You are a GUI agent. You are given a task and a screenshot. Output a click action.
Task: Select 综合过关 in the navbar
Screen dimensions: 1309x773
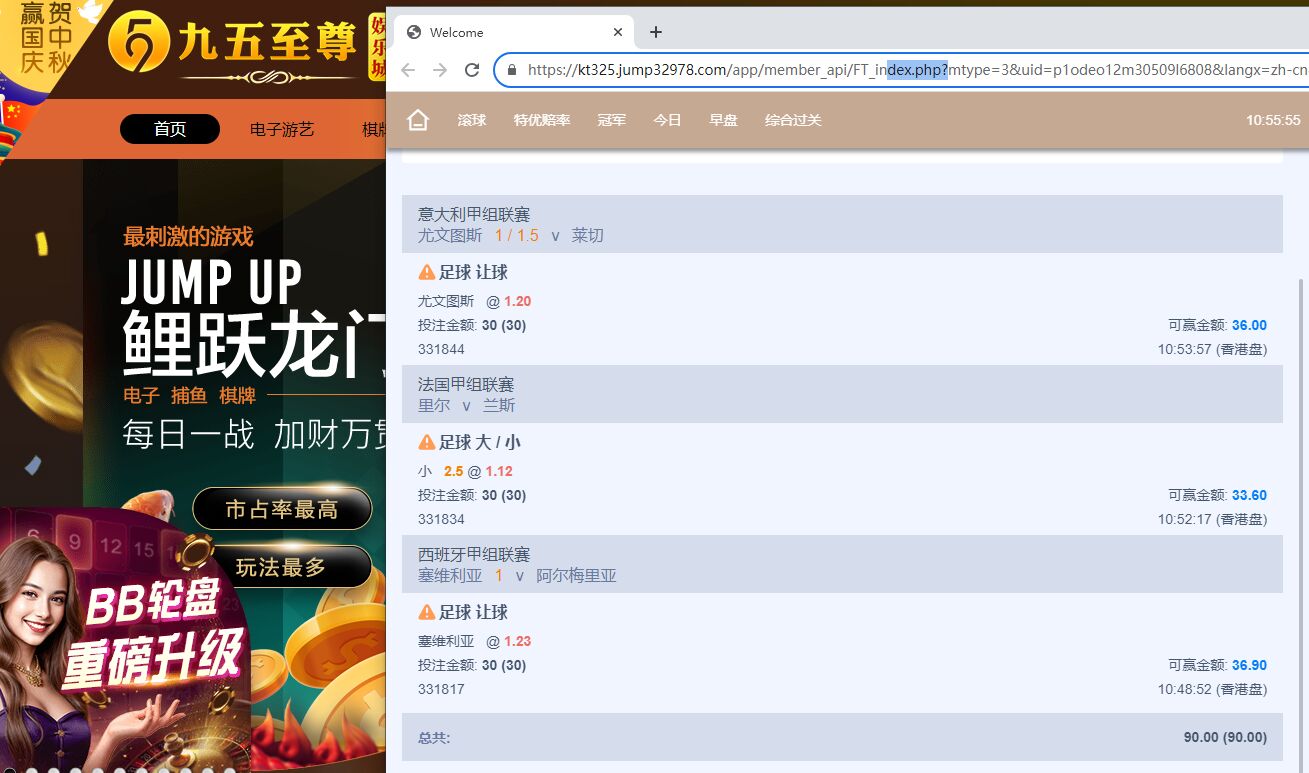pos(793,120)
